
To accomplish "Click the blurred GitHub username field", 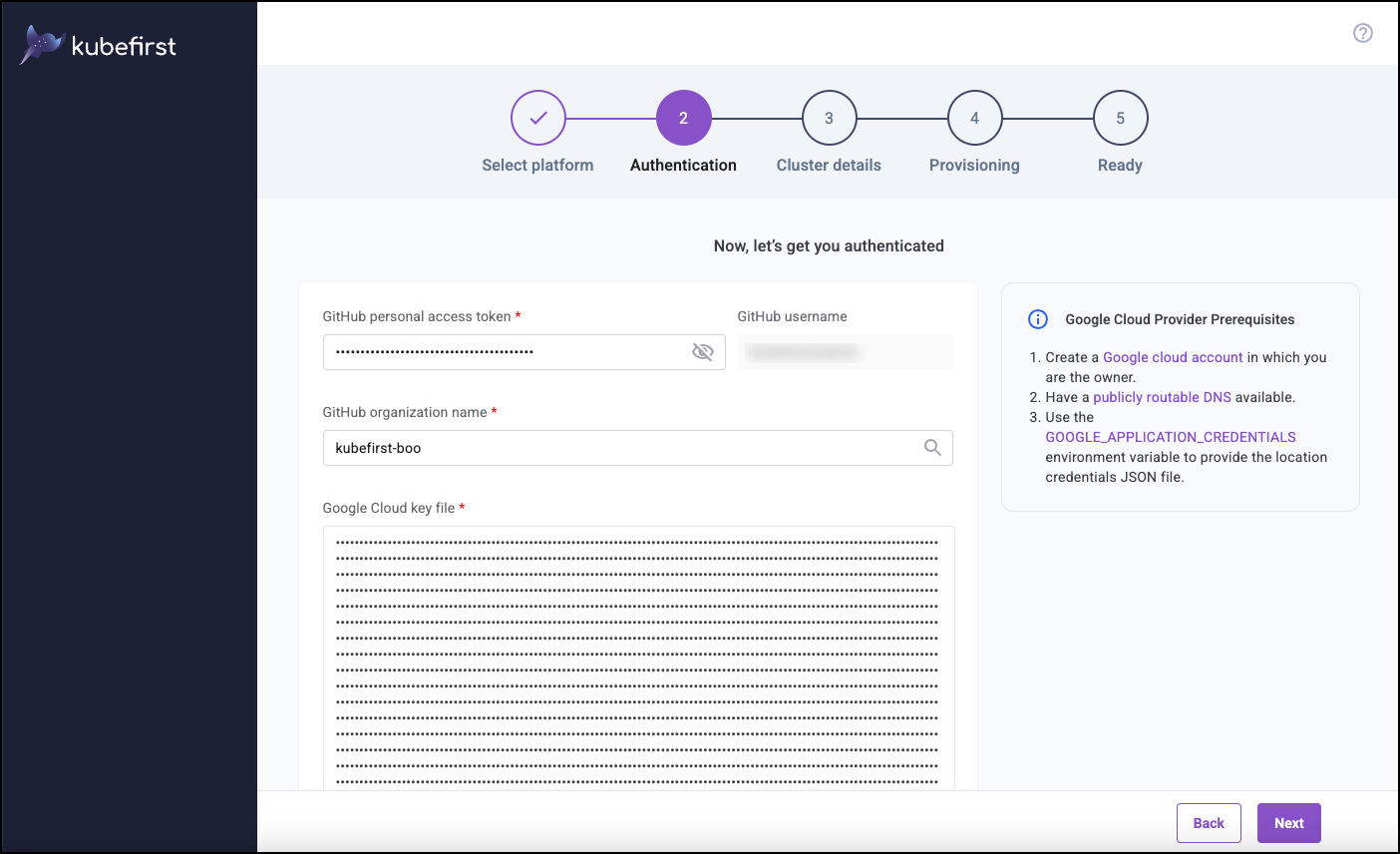I will 846,352.
